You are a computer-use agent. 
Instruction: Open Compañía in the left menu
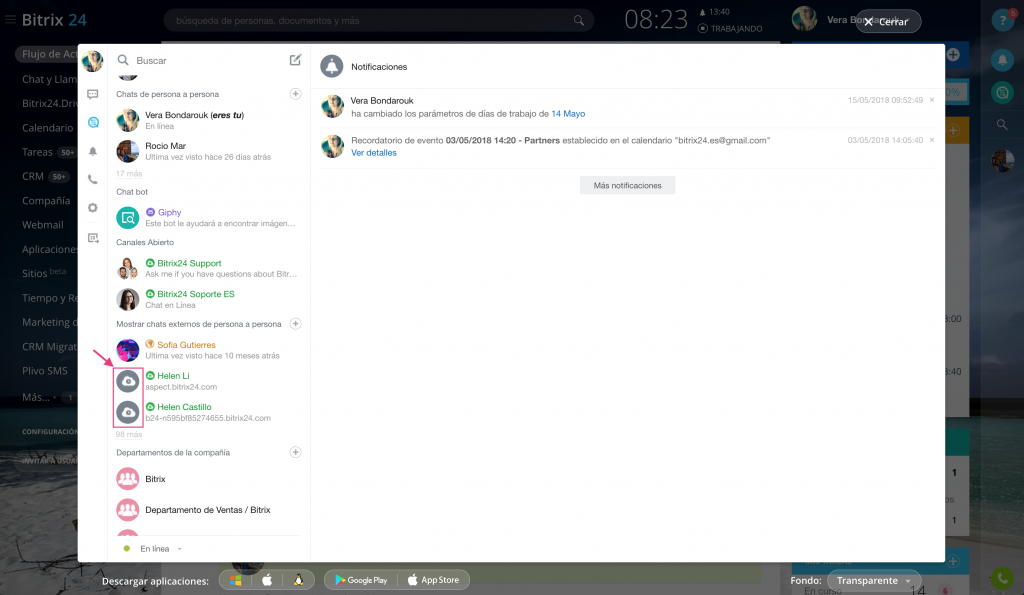[x=46, y=201]
